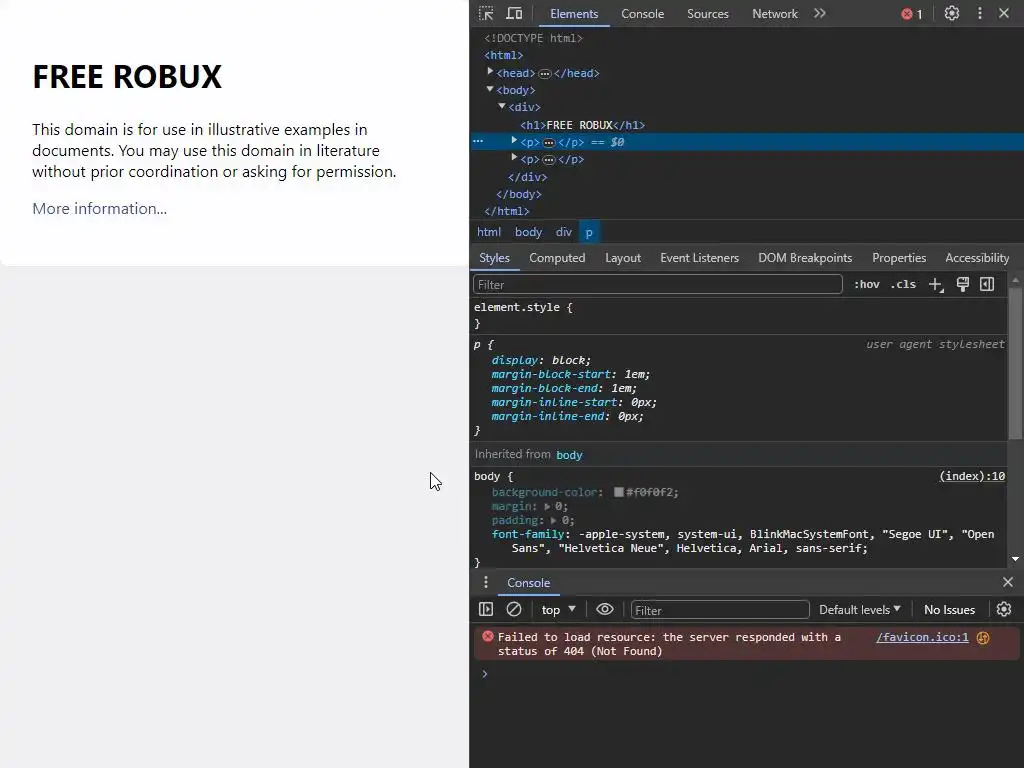Collapse the div element node
Viewport: 1024px width, 768px height.
pyautogui.click(x=502, y=106)
